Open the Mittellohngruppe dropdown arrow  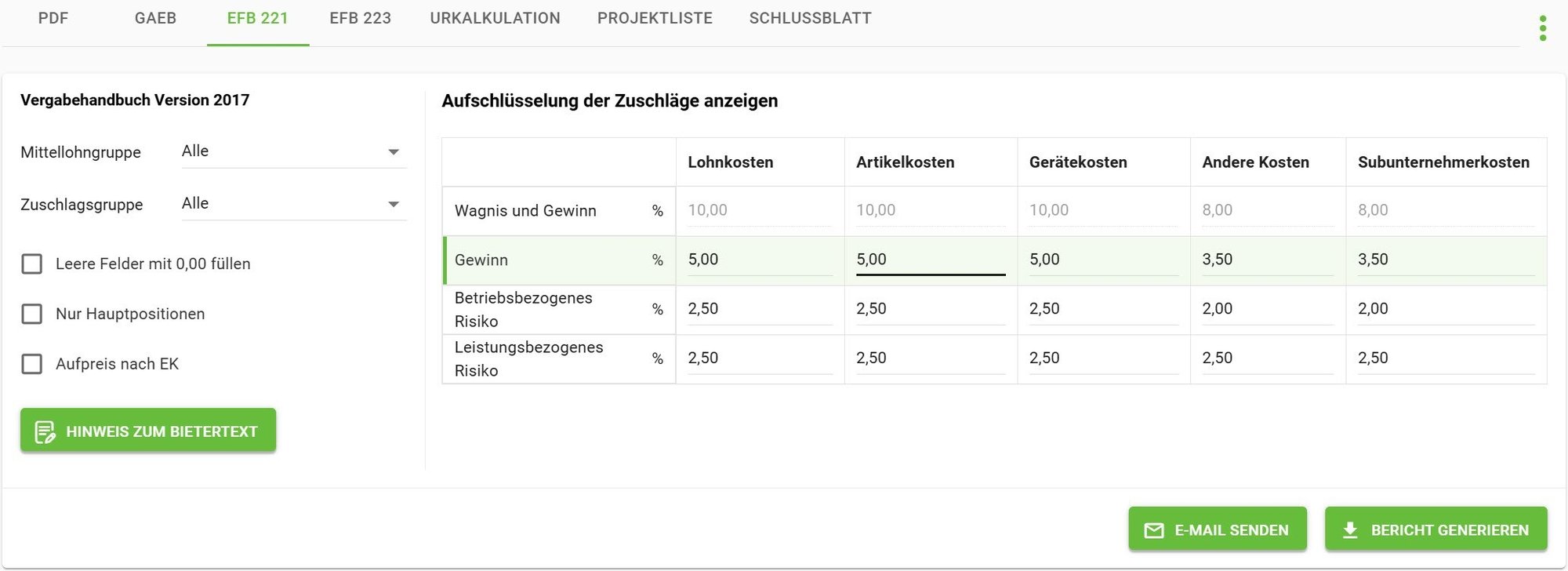coord(394,151)
